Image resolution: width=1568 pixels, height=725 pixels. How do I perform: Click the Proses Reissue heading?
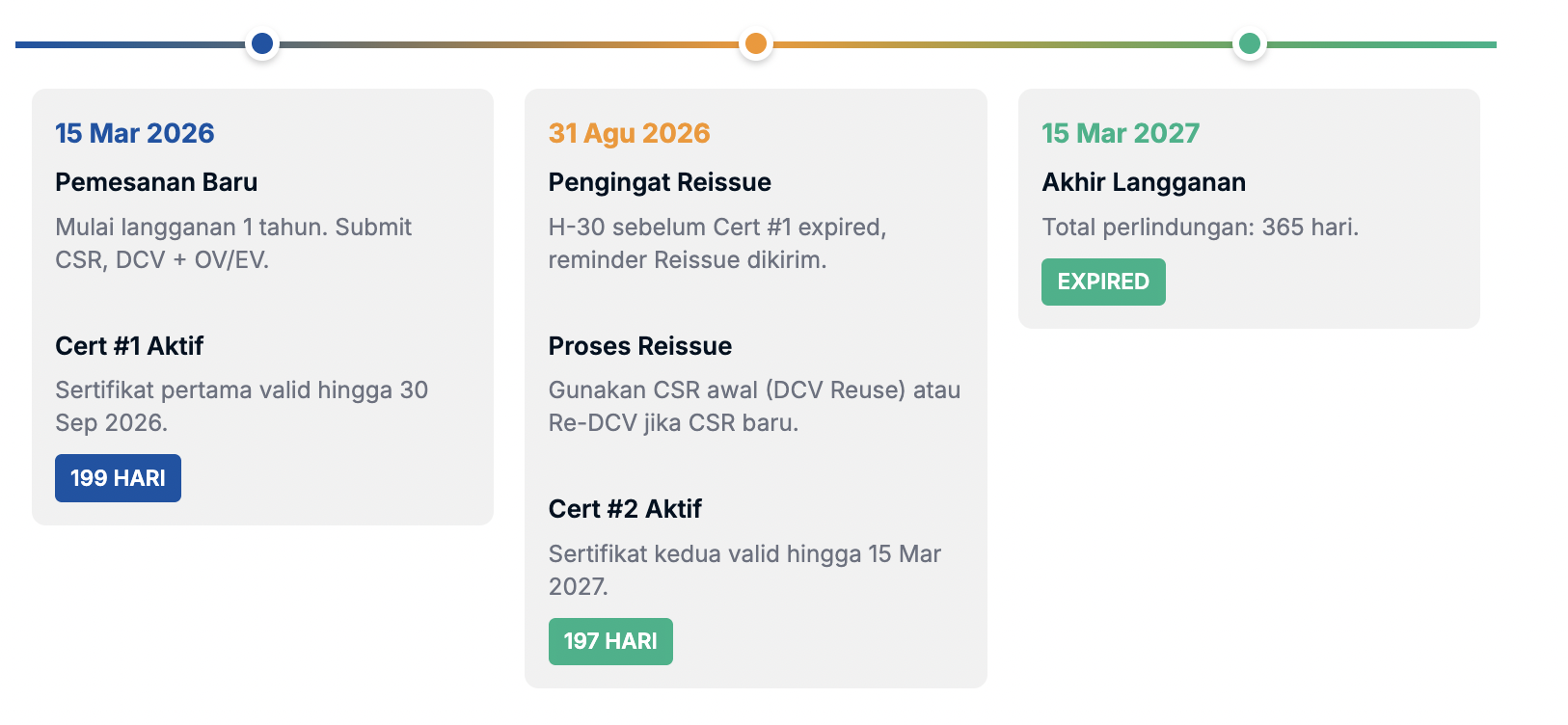coord(640,346)
